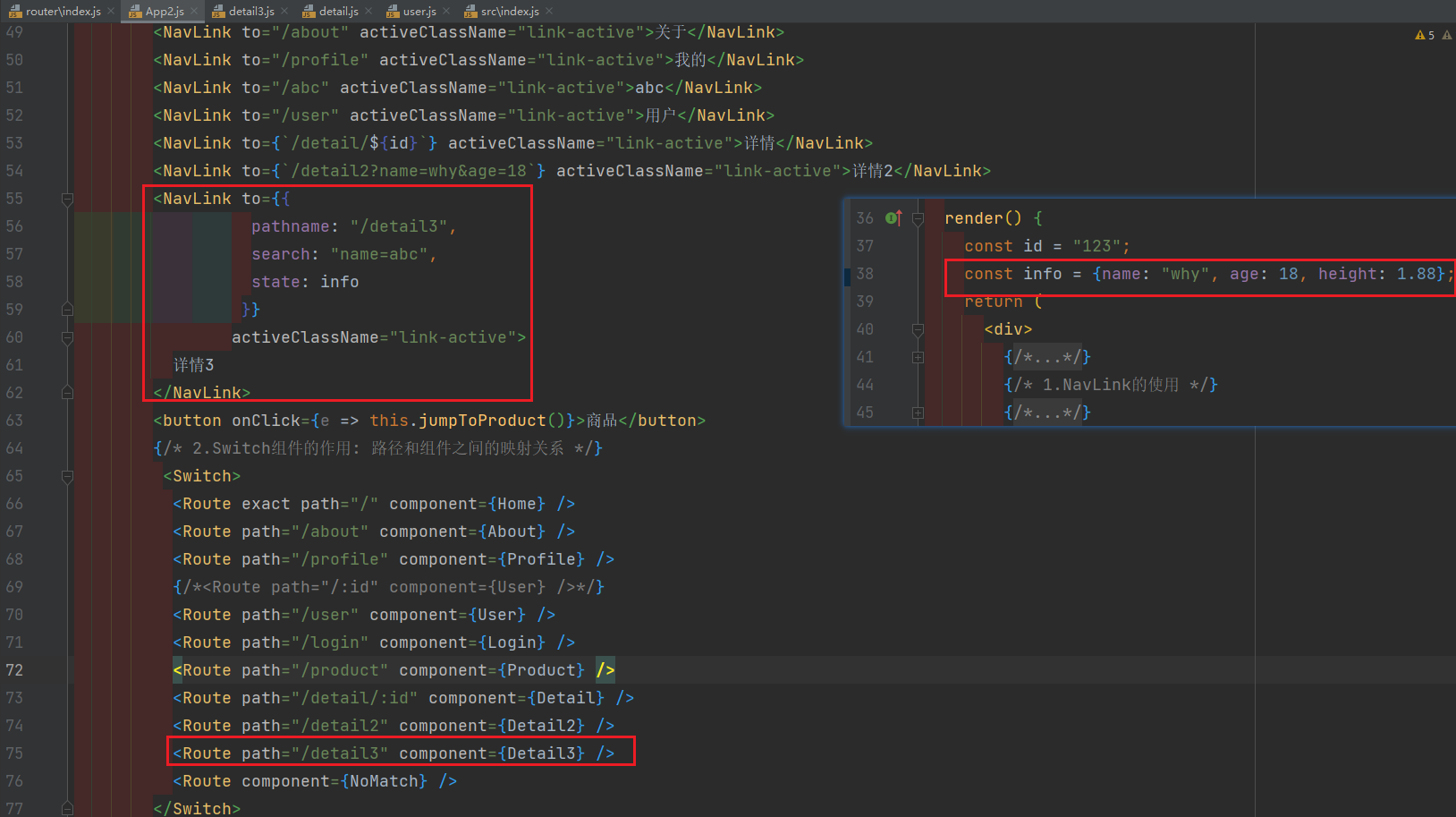
Task: Expand the folded comment at line 45
Action: [x=918, y=413]
